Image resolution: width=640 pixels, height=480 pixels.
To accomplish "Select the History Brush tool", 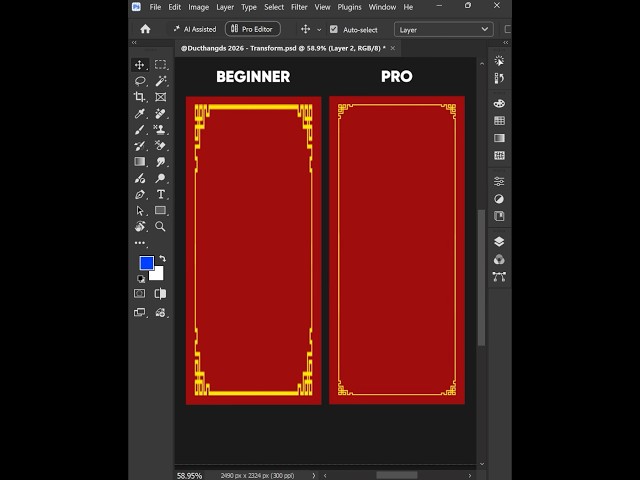I will tap(140, 146).
